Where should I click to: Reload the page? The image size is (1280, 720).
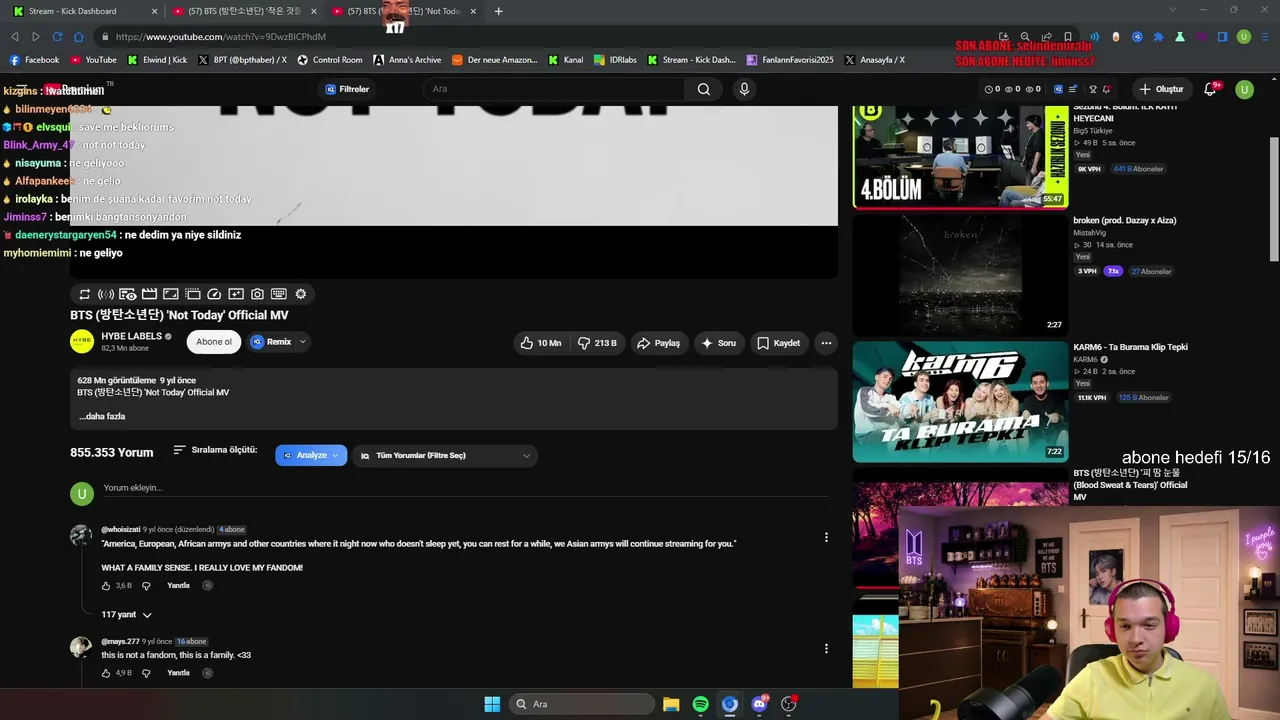(x=57, y=37)
